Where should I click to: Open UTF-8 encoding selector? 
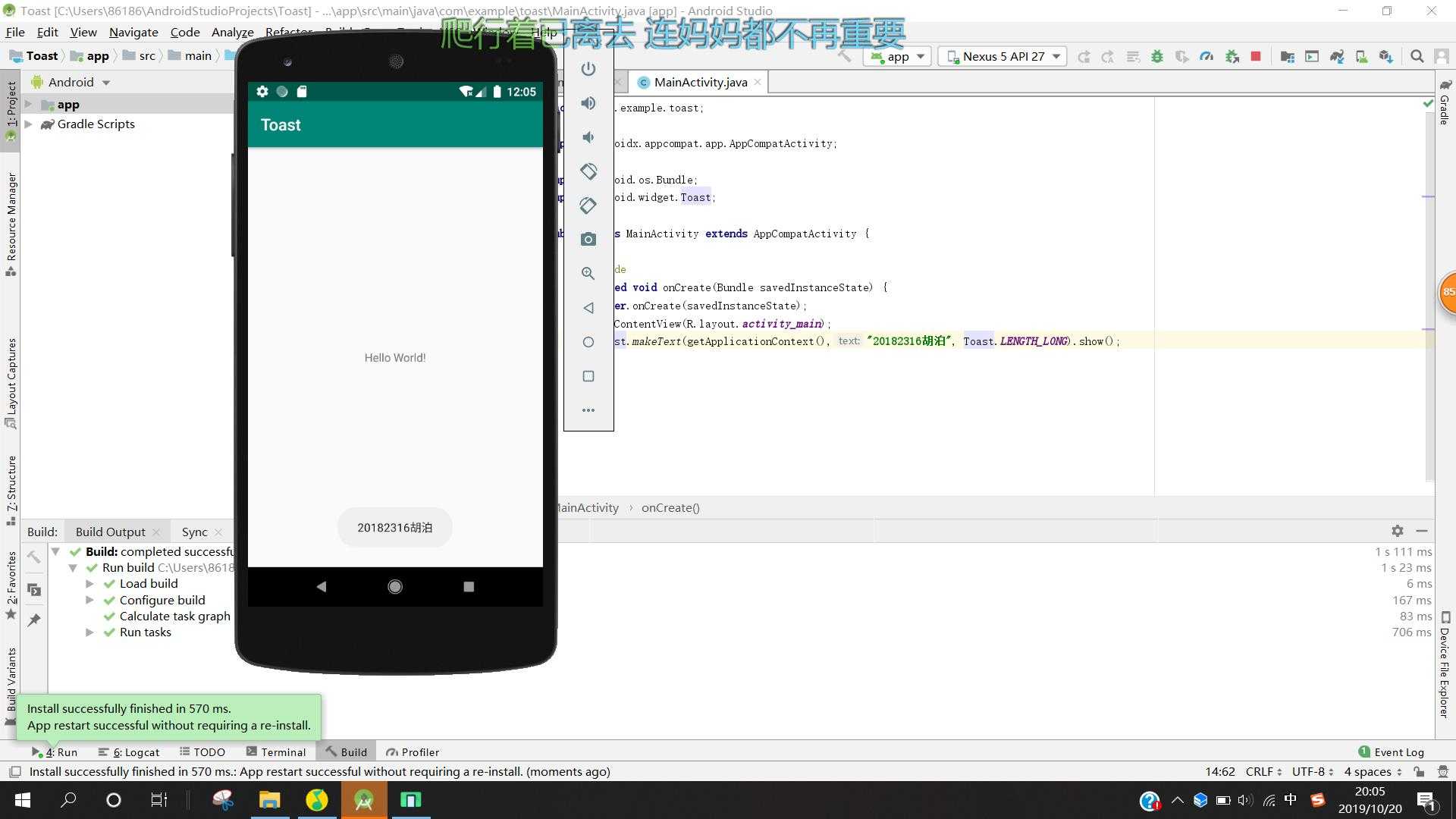1313,771
